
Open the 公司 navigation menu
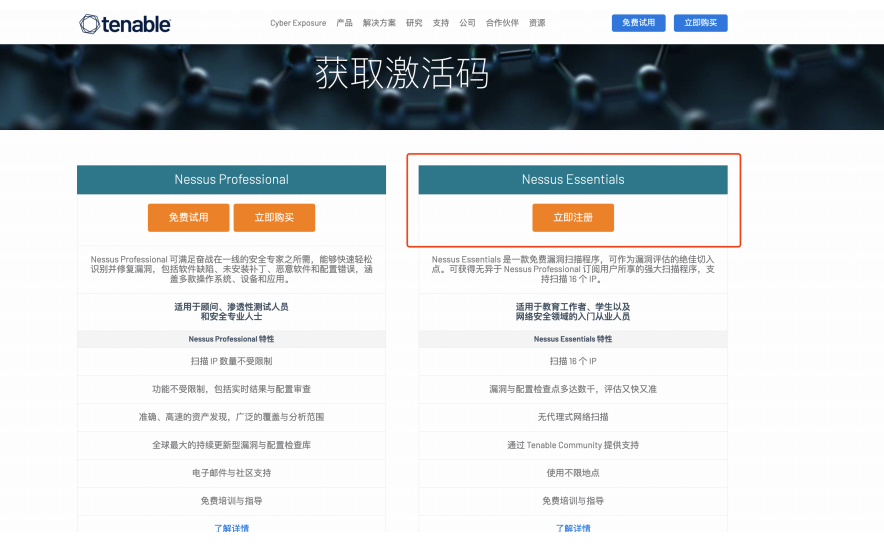pyautogui.click(x=467, y=23)
